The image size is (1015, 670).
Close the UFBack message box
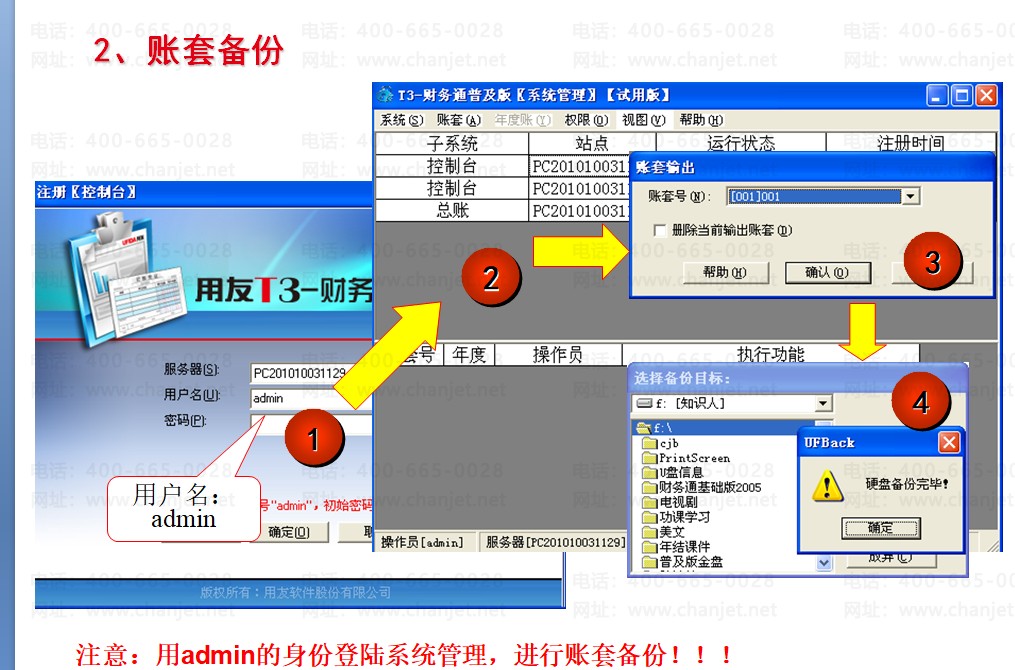[x=949, y=443]
